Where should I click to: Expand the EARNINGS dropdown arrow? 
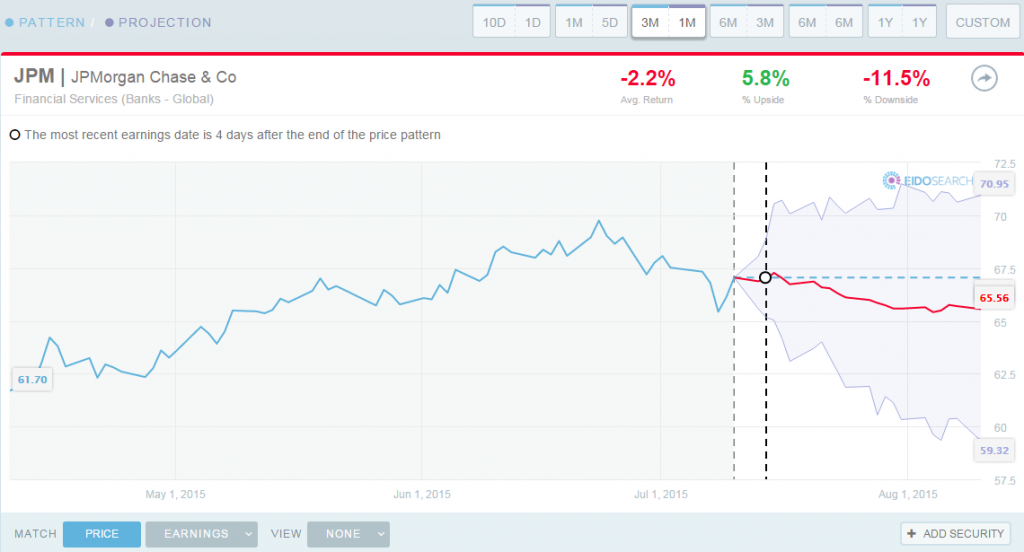[x=248, y=534]
